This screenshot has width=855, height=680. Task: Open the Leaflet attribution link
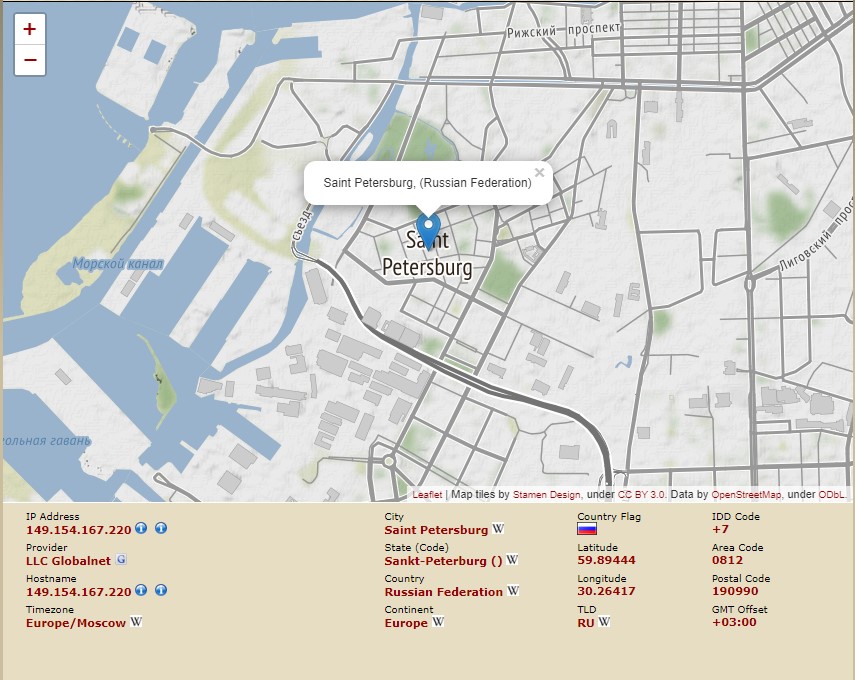point(427,494)
